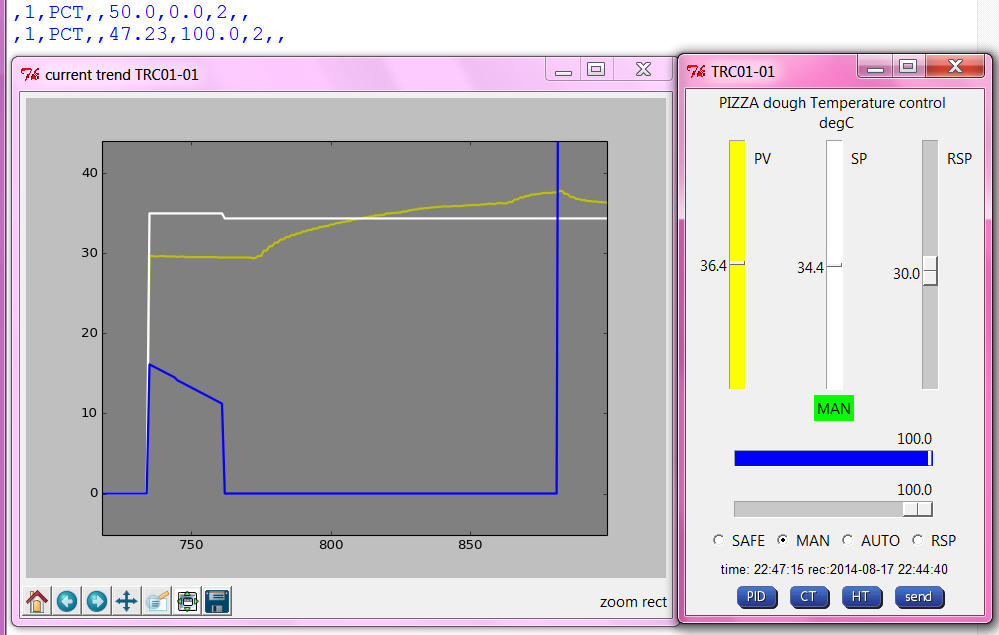Go forward to next plot view
999x635 pixels.
coord(97,601)
